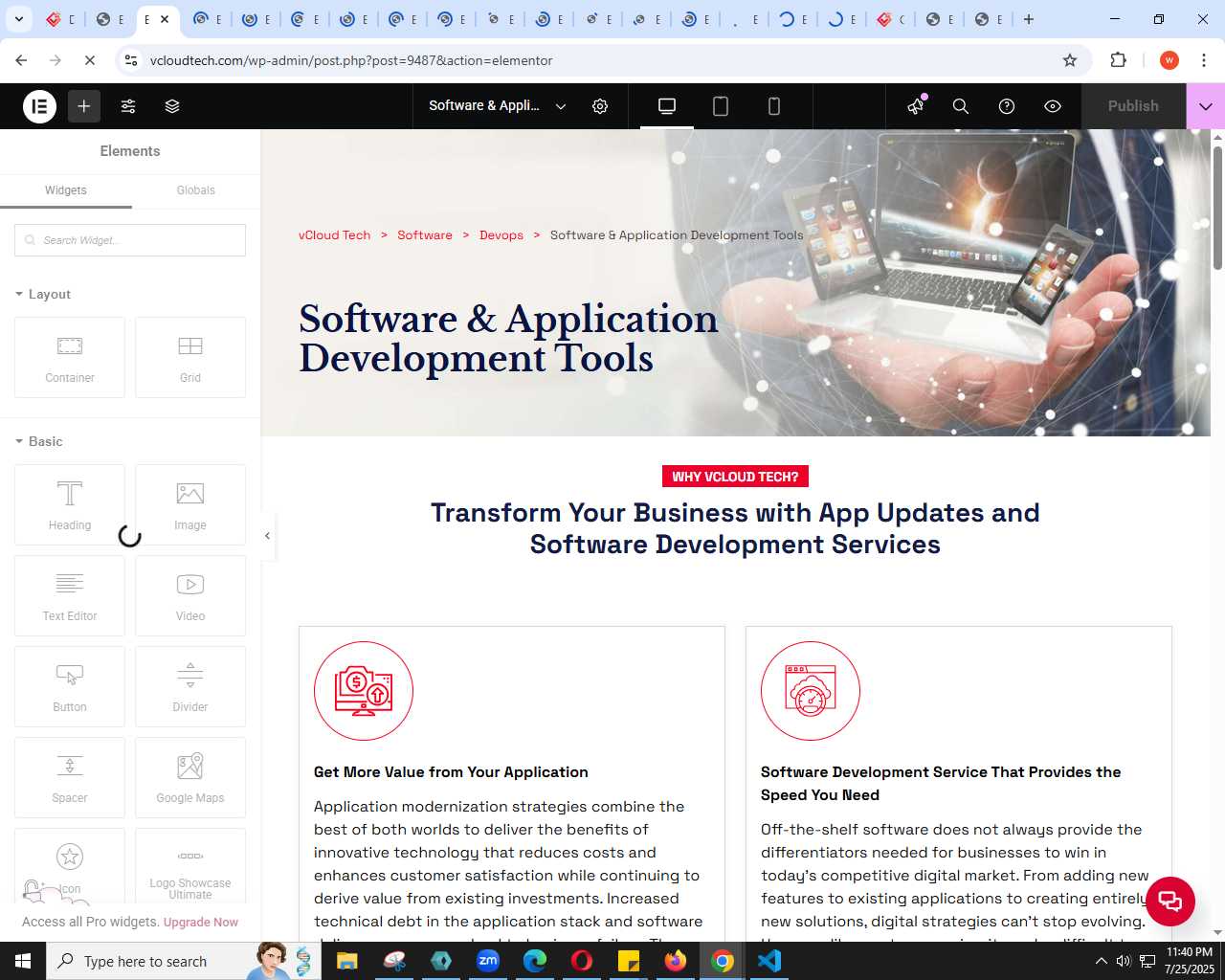
Task: Select the Image widget
Action: pos(190,504)
